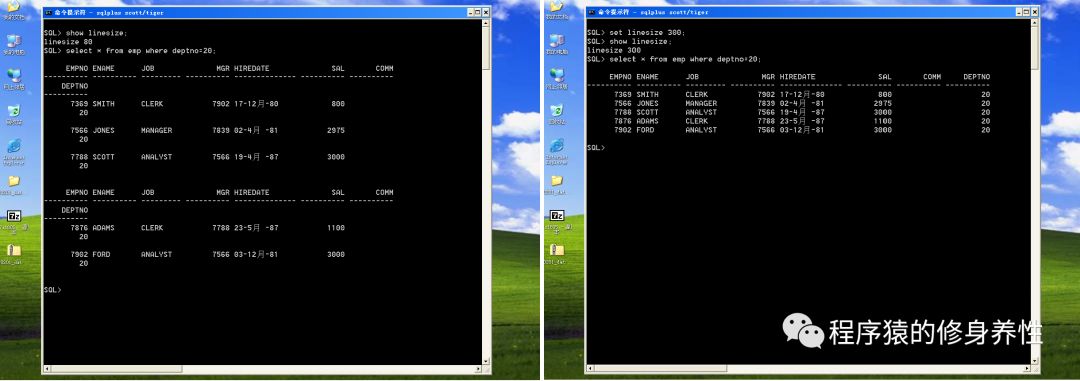Click HIREDATE column header in linesize 300 window
The image size is (1080, 381).
798,77
